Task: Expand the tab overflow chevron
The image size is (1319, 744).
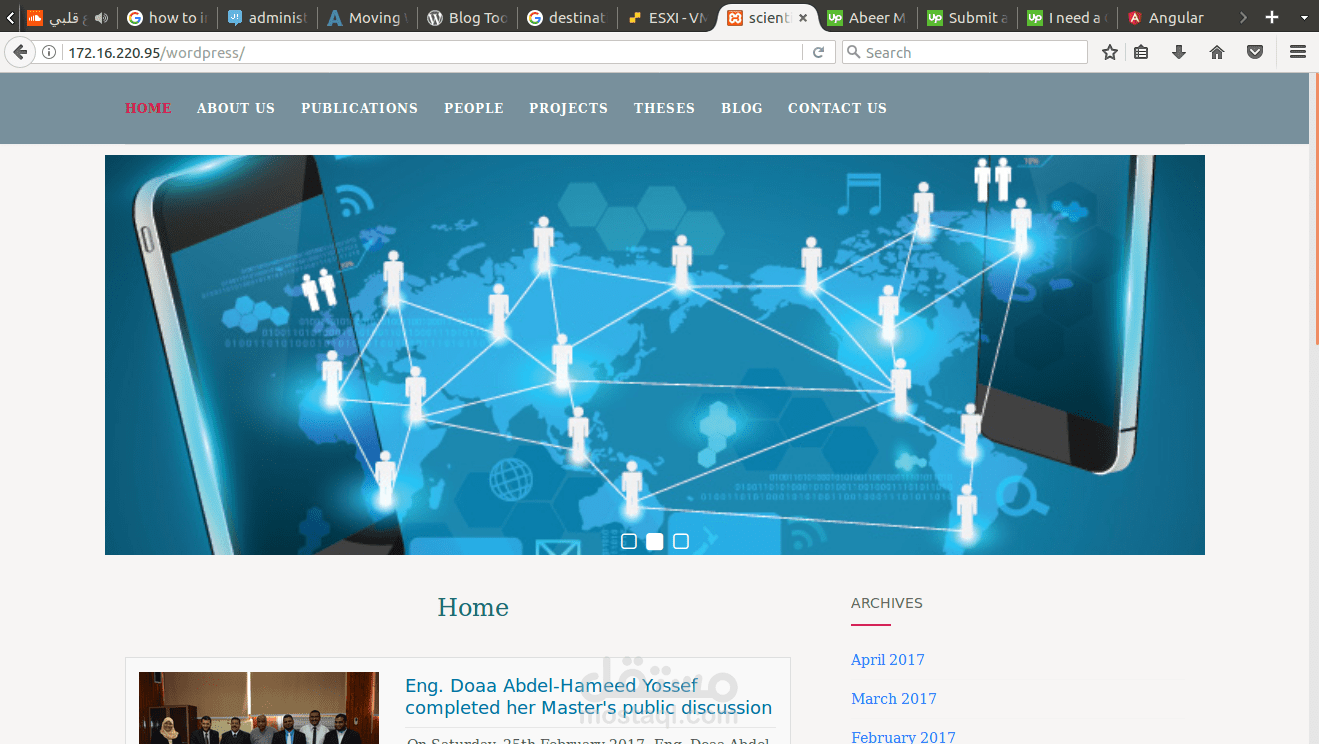Action: tap(1243, 17)
